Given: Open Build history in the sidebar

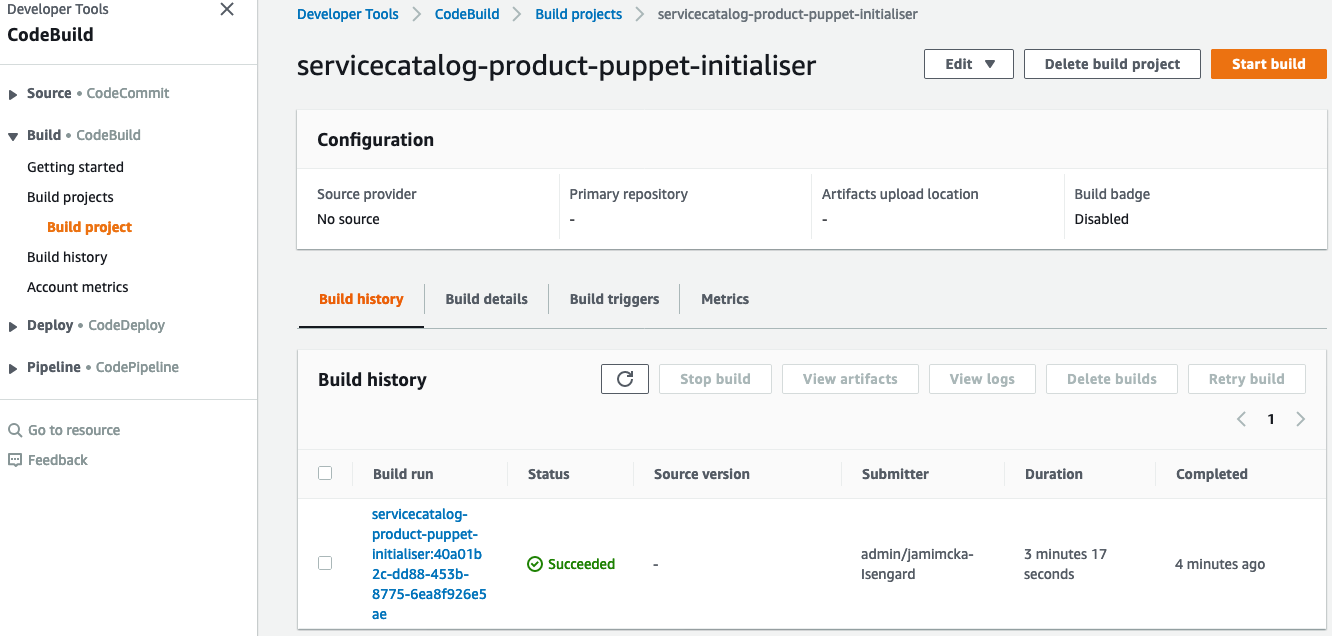Looking at the screenshot, I should point(67,257).
